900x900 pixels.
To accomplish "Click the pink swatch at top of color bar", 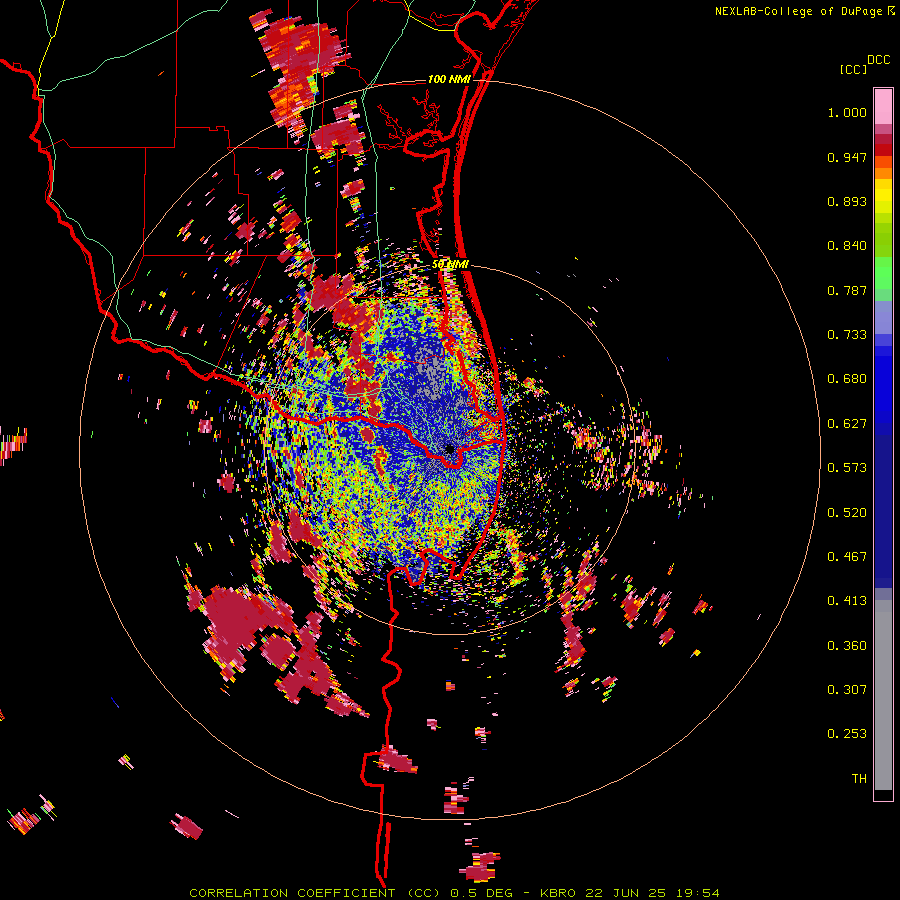I will (883, 106).
